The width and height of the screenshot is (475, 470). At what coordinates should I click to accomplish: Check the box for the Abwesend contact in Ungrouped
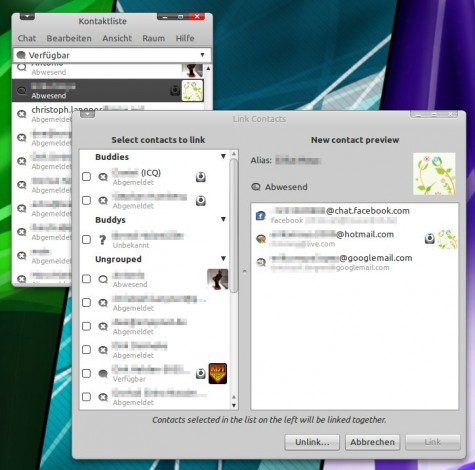(x=86, y=279)
